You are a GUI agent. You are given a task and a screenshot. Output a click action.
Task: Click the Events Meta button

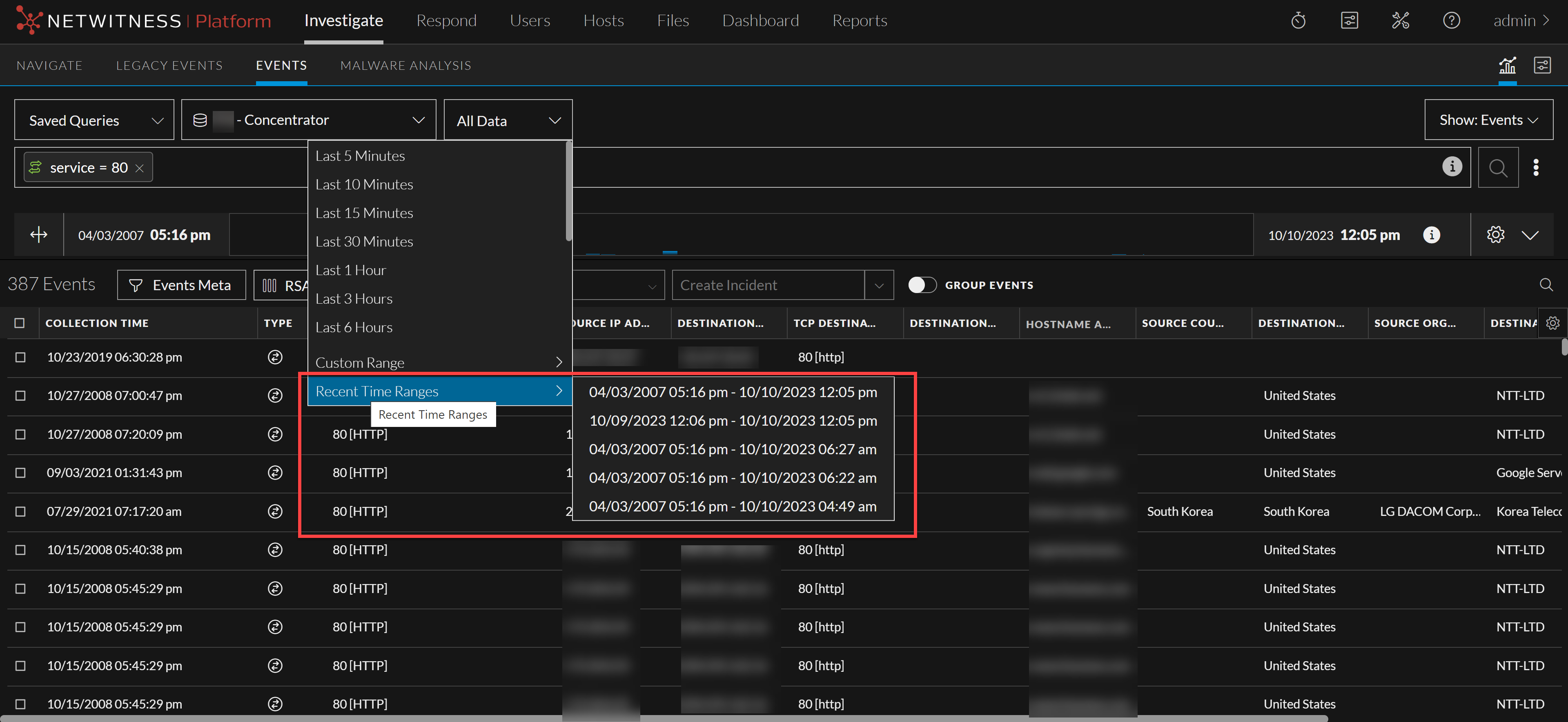click(x=181, y=285)
